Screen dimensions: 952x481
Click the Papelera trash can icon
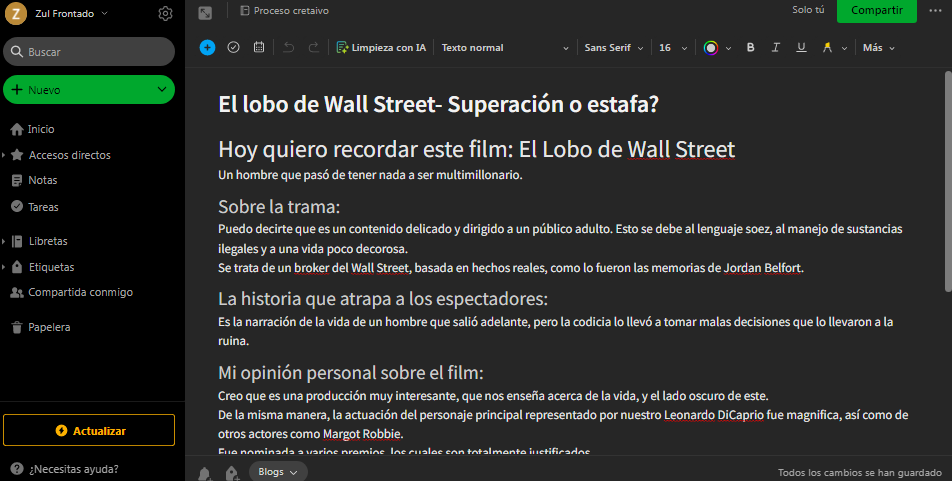click(x=17, y=327)
